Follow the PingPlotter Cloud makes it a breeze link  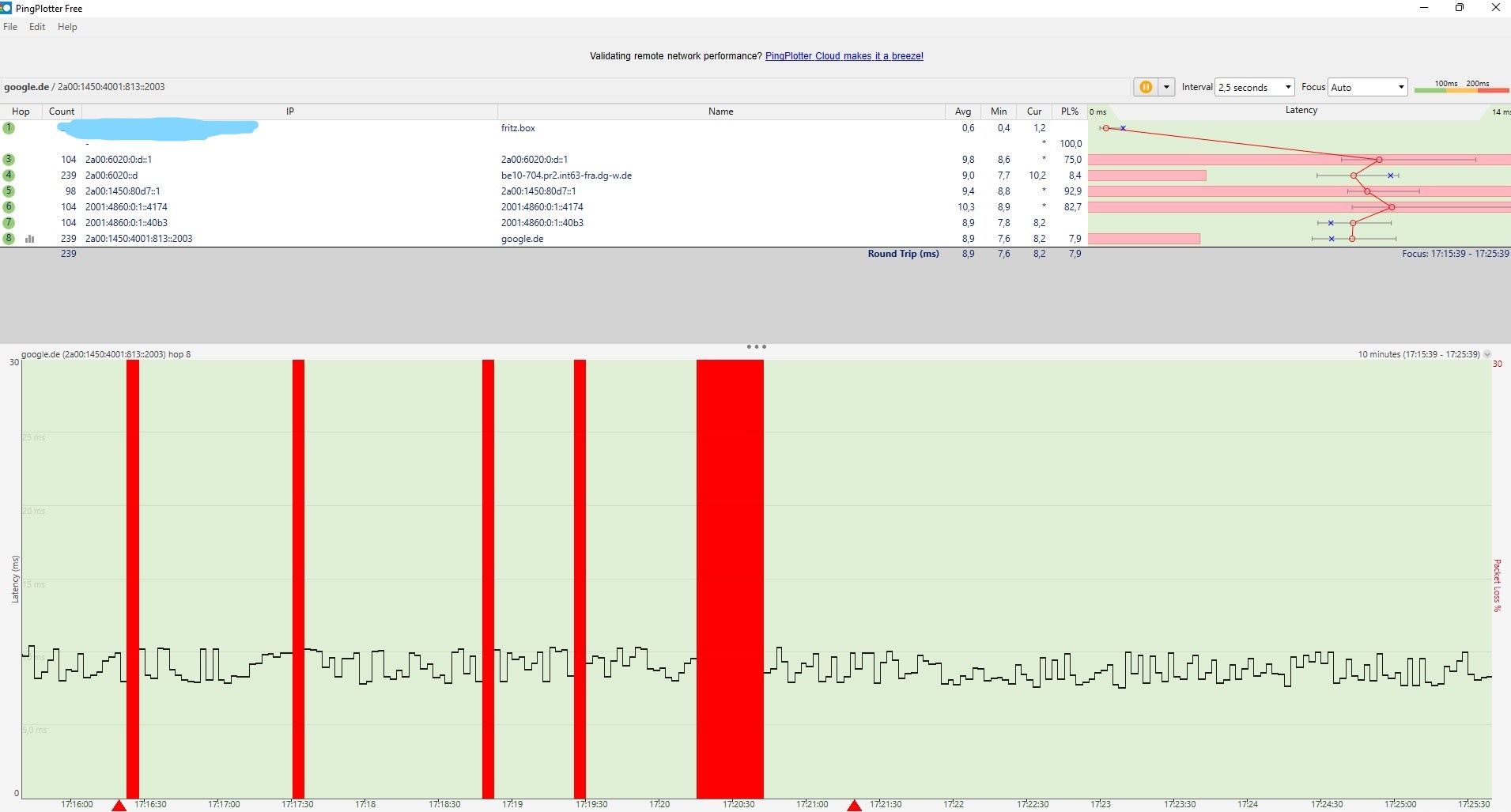[844, 56]
